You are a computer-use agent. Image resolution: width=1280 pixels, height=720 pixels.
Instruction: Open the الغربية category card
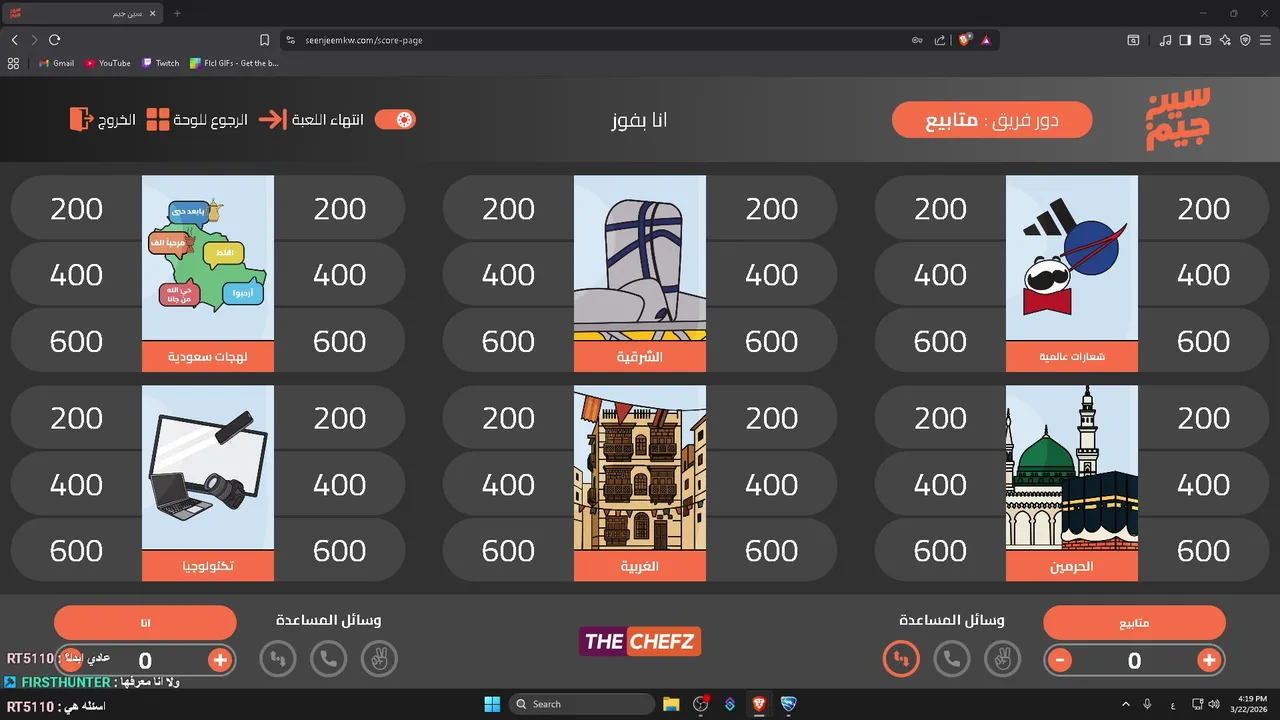point(640,483)
